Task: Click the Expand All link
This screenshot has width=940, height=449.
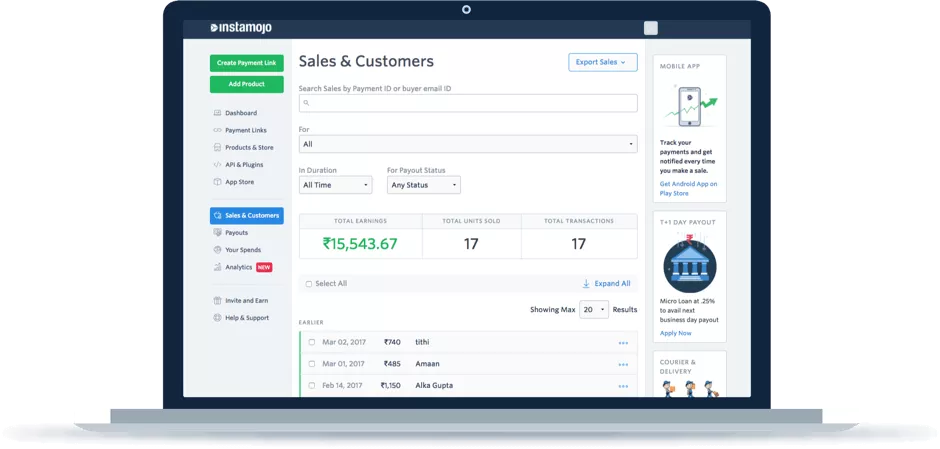Action: click(612, 284)
